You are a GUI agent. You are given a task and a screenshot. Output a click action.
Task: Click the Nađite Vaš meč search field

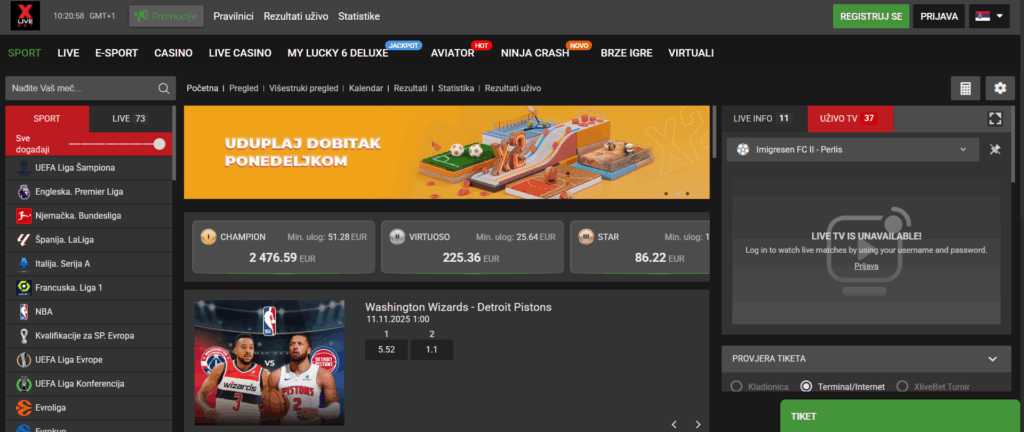pyautogui.click(x=90, y=88)
